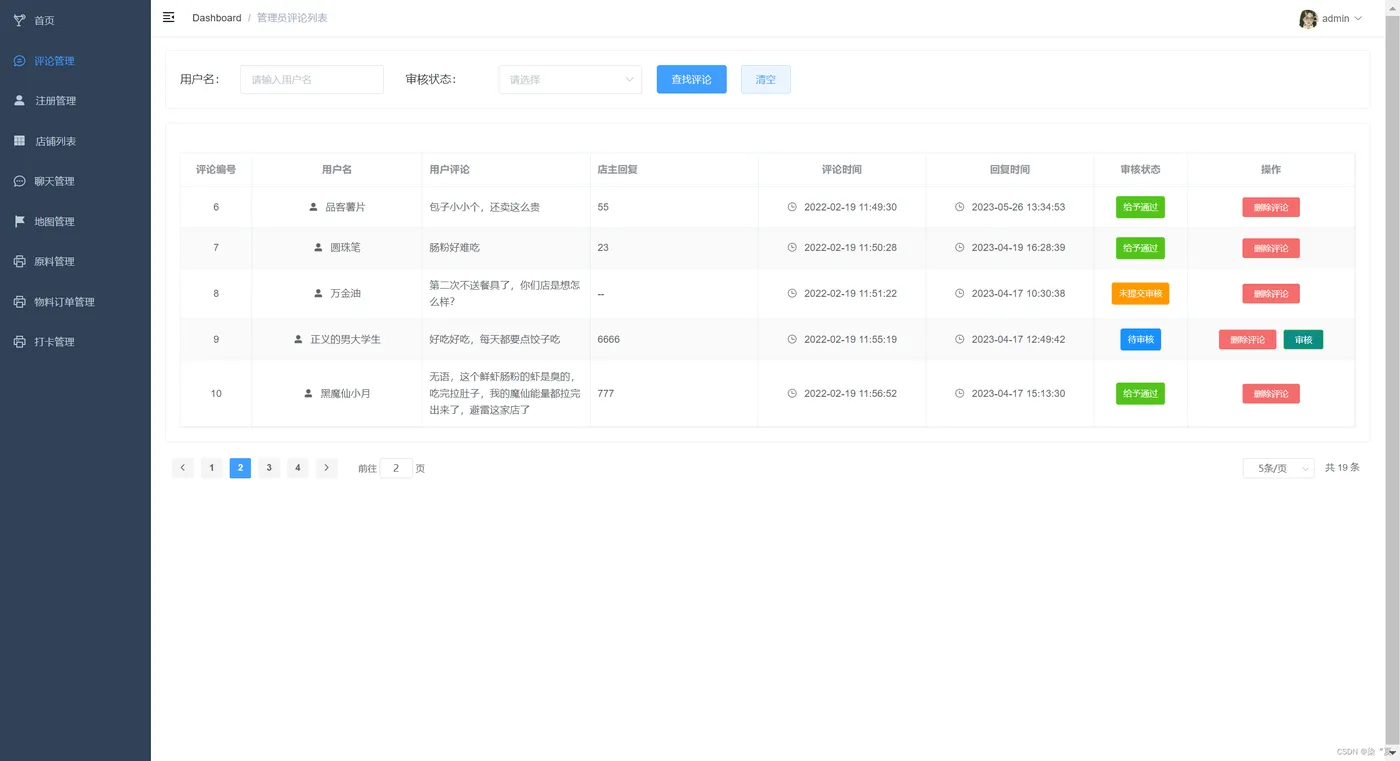Click user icon beside 正义的男大学生
Viewport: 1400px width, 761px height.
point(299,339)
